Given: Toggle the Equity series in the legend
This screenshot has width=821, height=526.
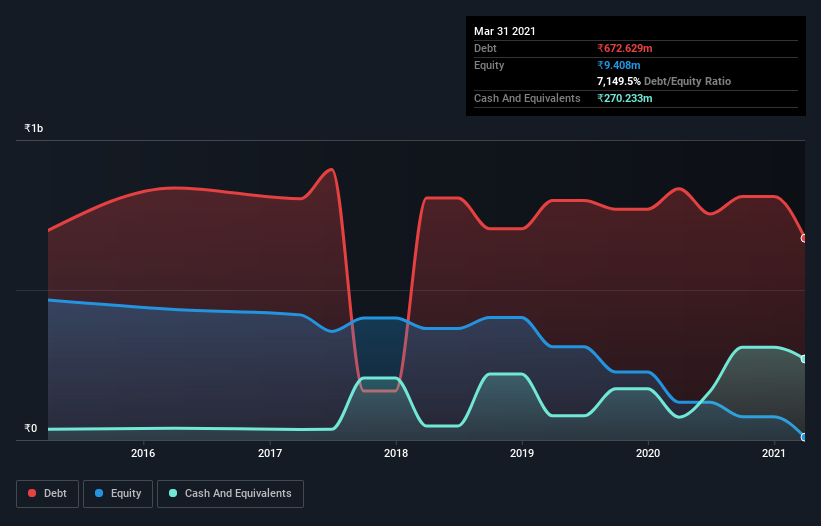Looking at the screenshot, I should point(118,494).
